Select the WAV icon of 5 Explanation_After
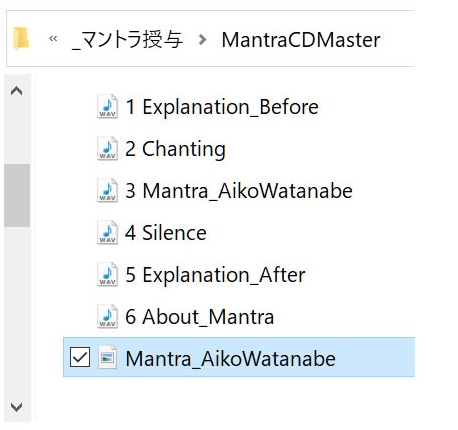Viewport: 458px width, 430px height. coord(107,275)
